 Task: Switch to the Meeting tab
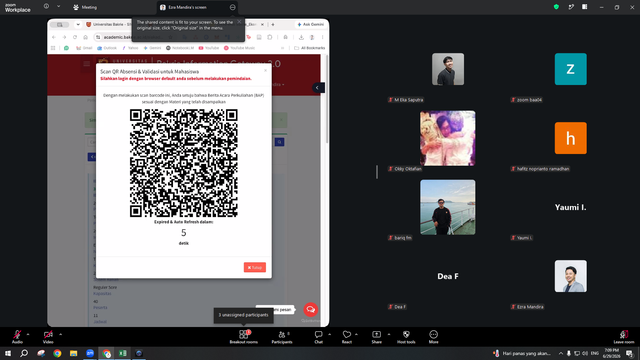[85, 7]
